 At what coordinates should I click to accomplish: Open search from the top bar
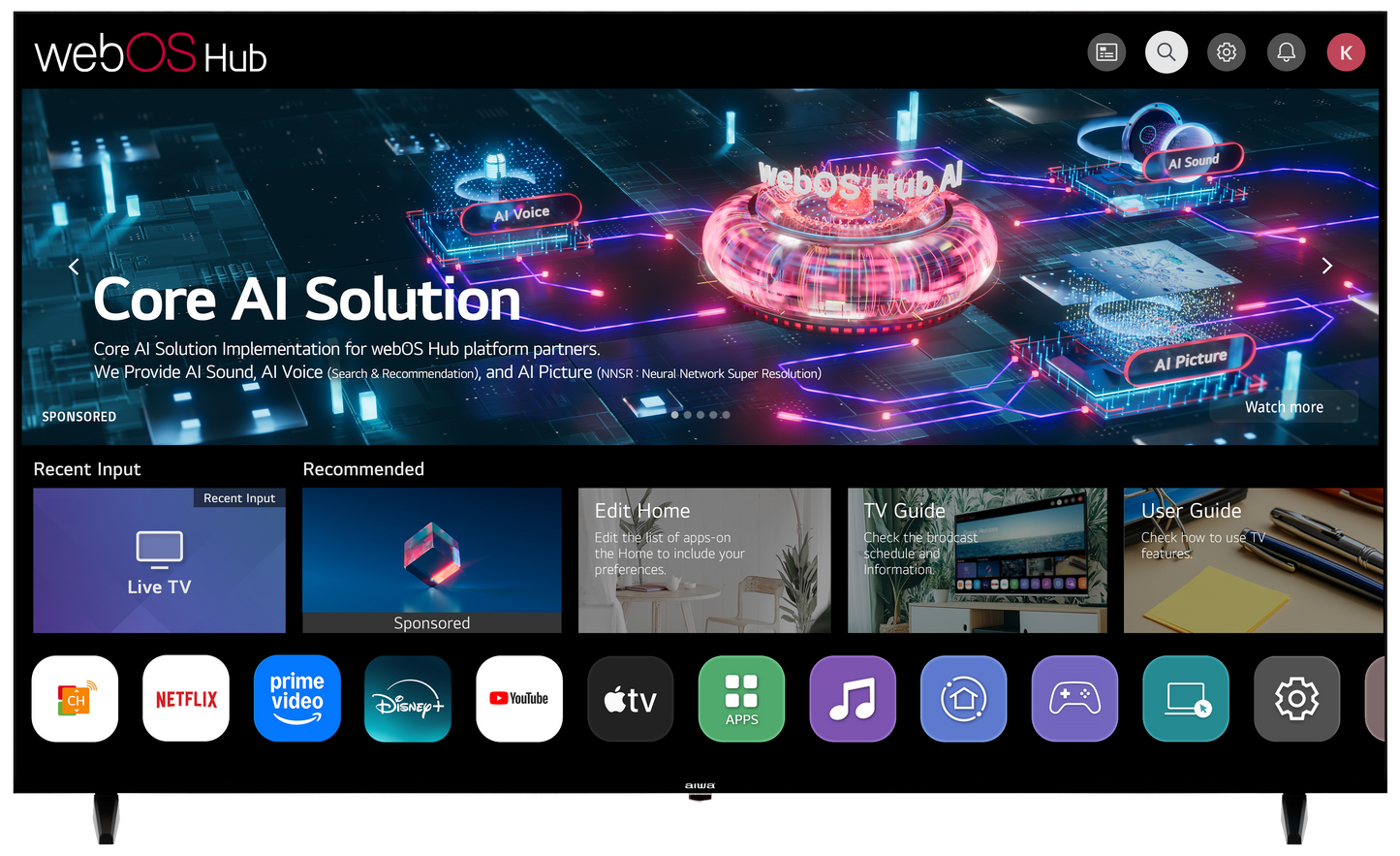tap(1166, 51)
